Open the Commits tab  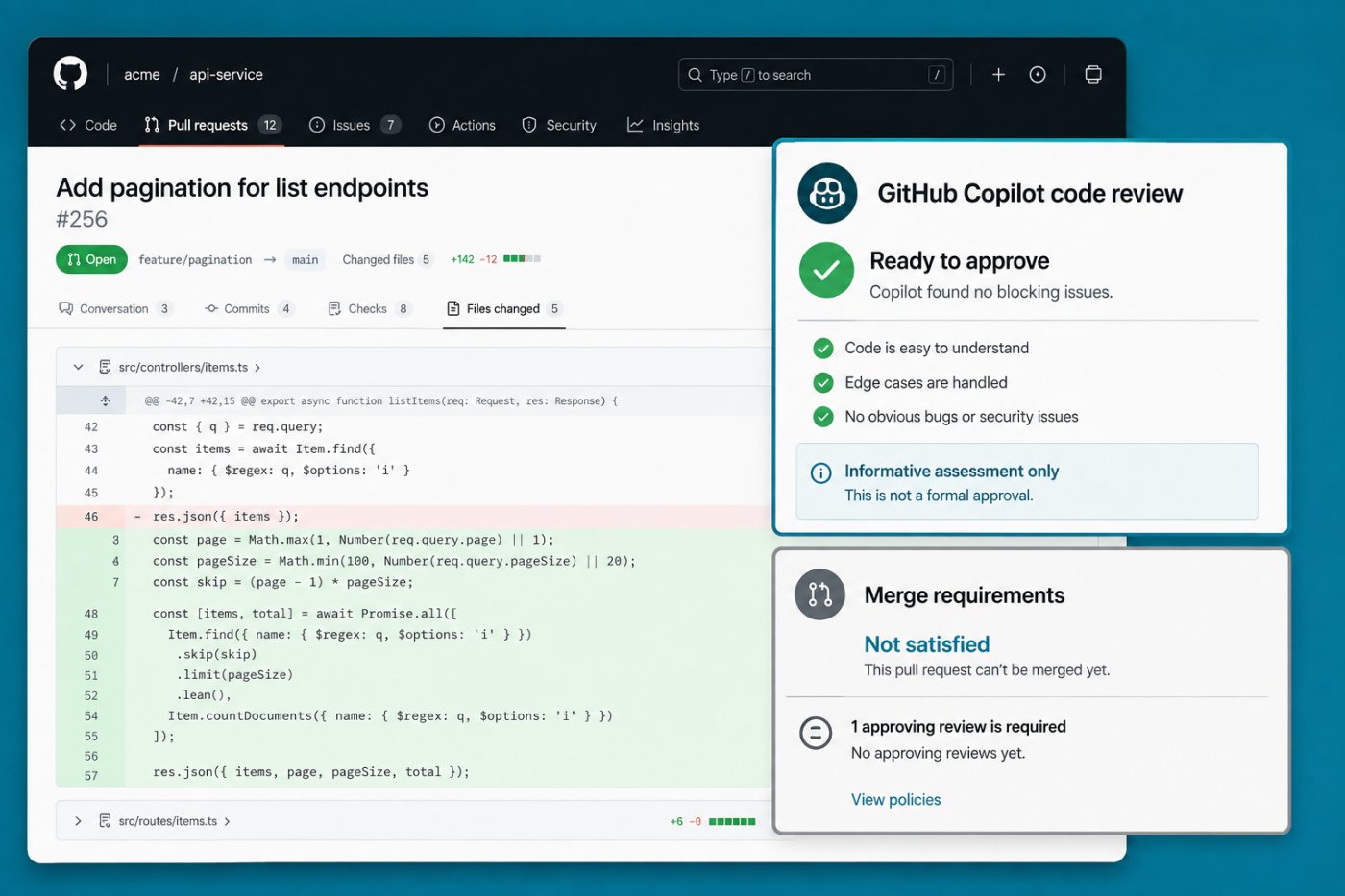click(249, 308)
